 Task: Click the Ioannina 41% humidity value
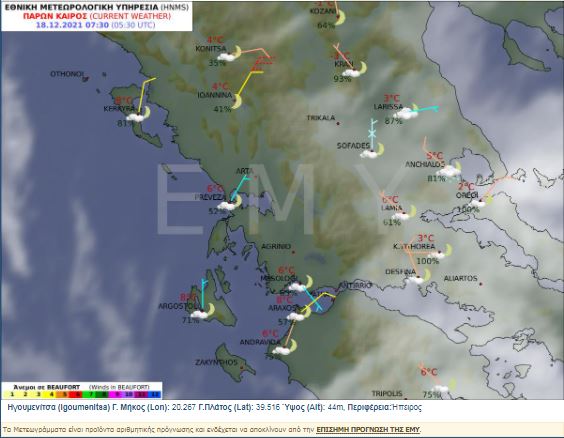(x=222, y=109)
